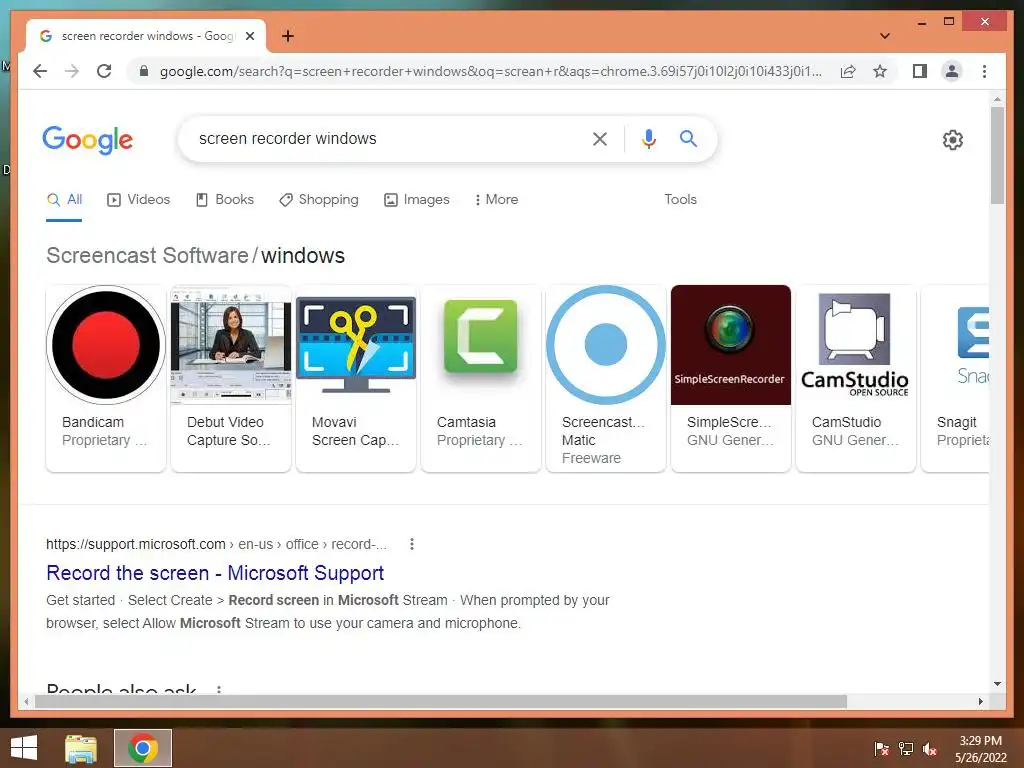This screenshot has height=768, width=1024.
Task: Bookmark this page with the star
Action: point(880,71)
